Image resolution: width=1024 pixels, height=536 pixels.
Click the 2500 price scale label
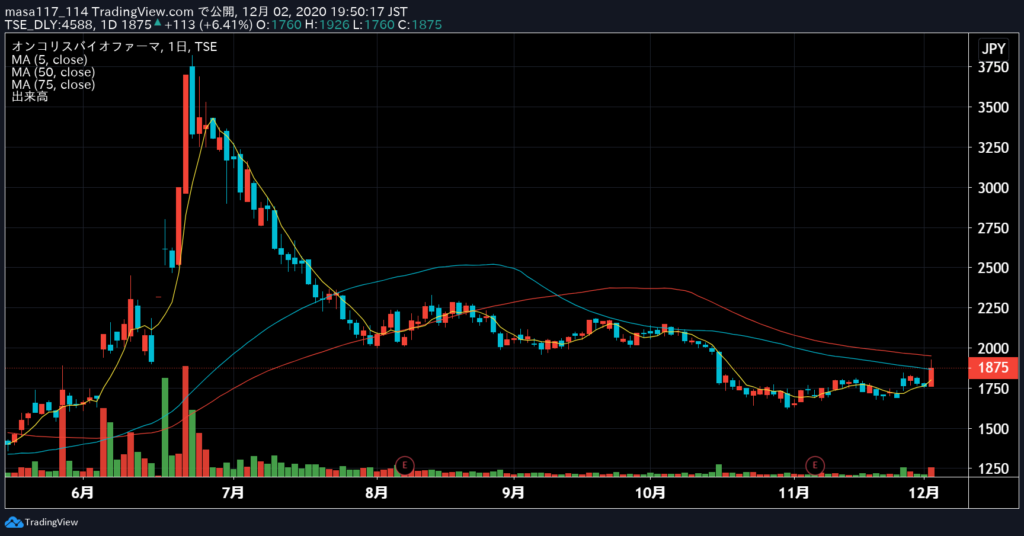coord(993,268)
